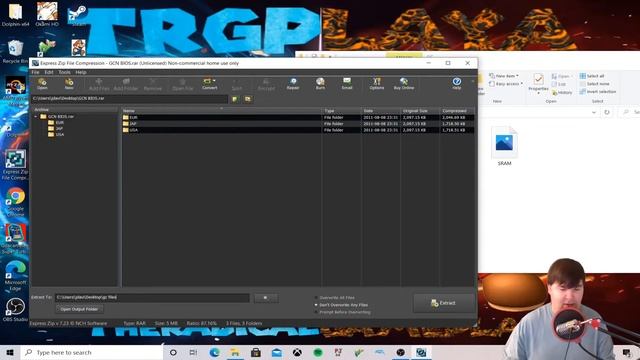Screen dimensions: 640x360
Task: Click Explorer refresh button
Action: (x=607, y=112)
